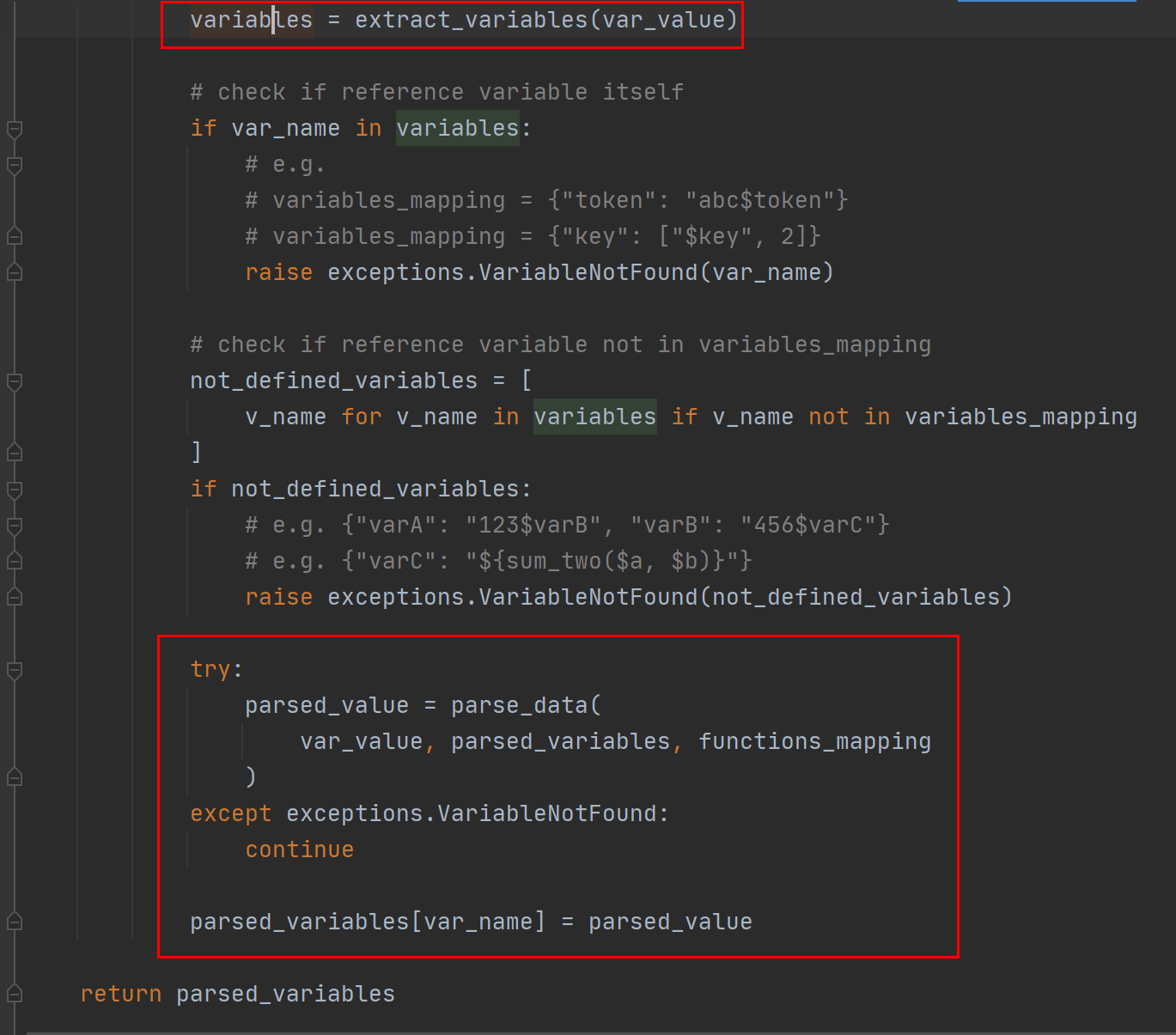Click the 'return parsed_variables' statement
Viewport: 1176px width, 1035px height.
[x=238, y=994]
